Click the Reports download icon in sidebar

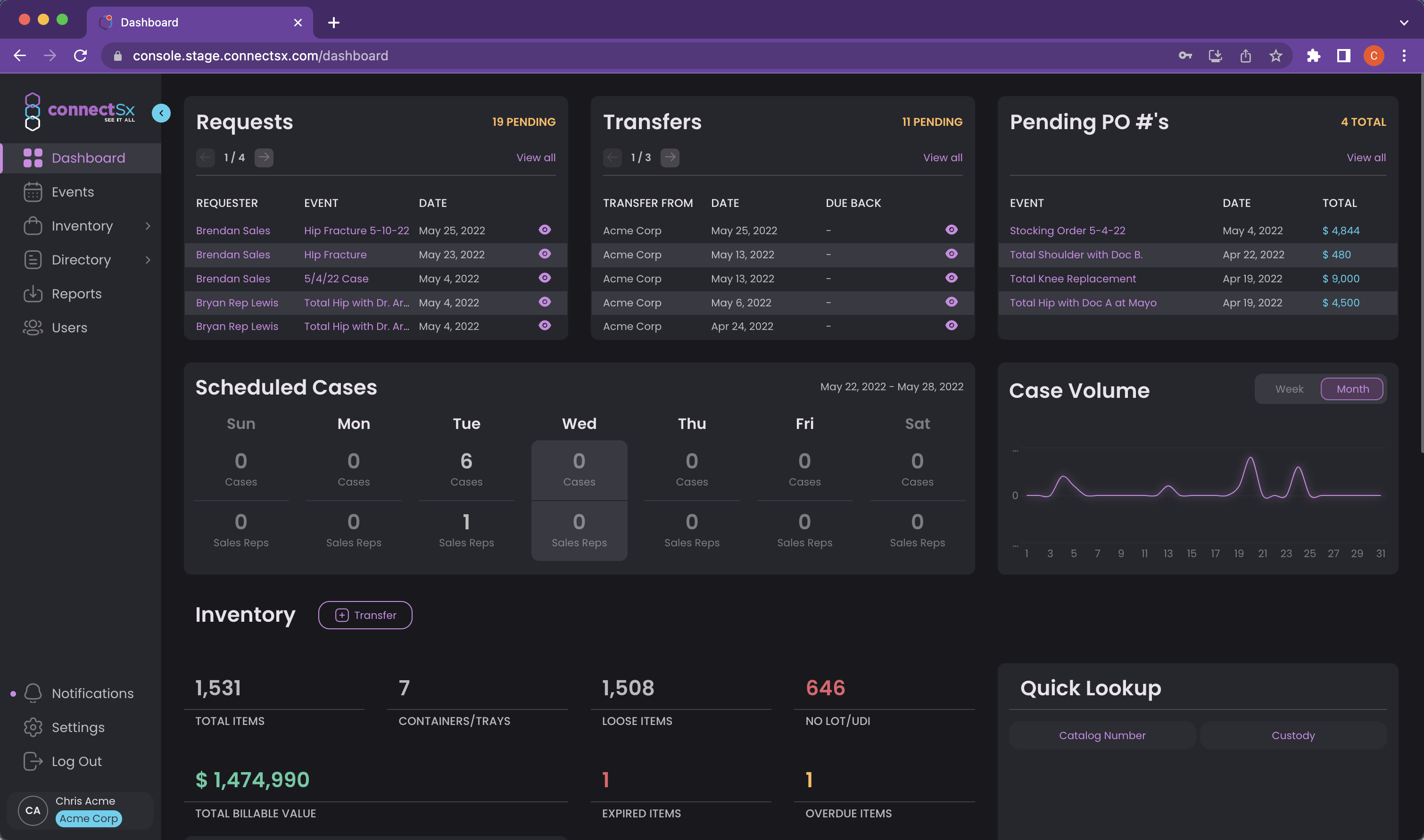33,294
